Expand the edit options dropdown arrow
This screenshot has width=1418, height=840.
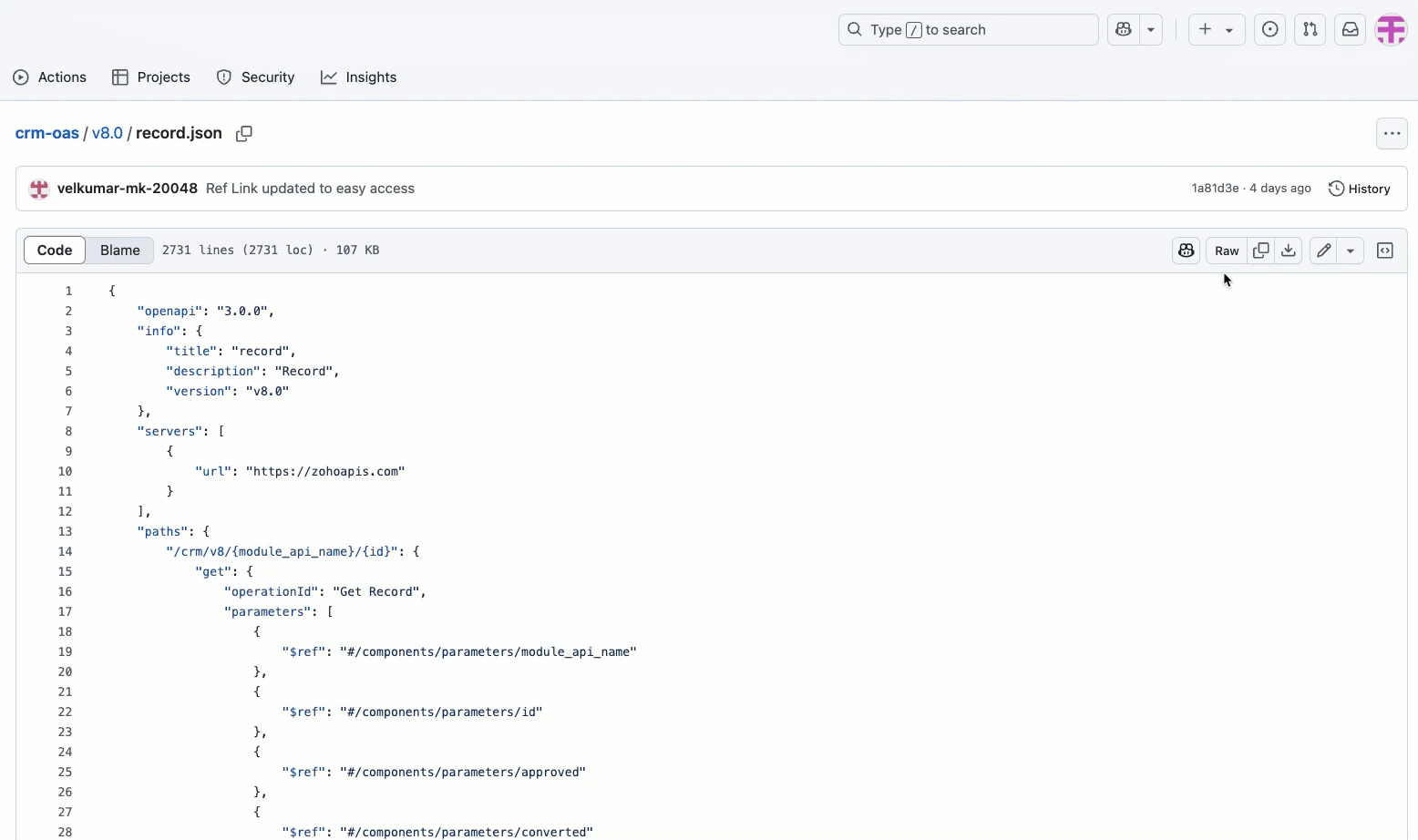coord(1351,251)
